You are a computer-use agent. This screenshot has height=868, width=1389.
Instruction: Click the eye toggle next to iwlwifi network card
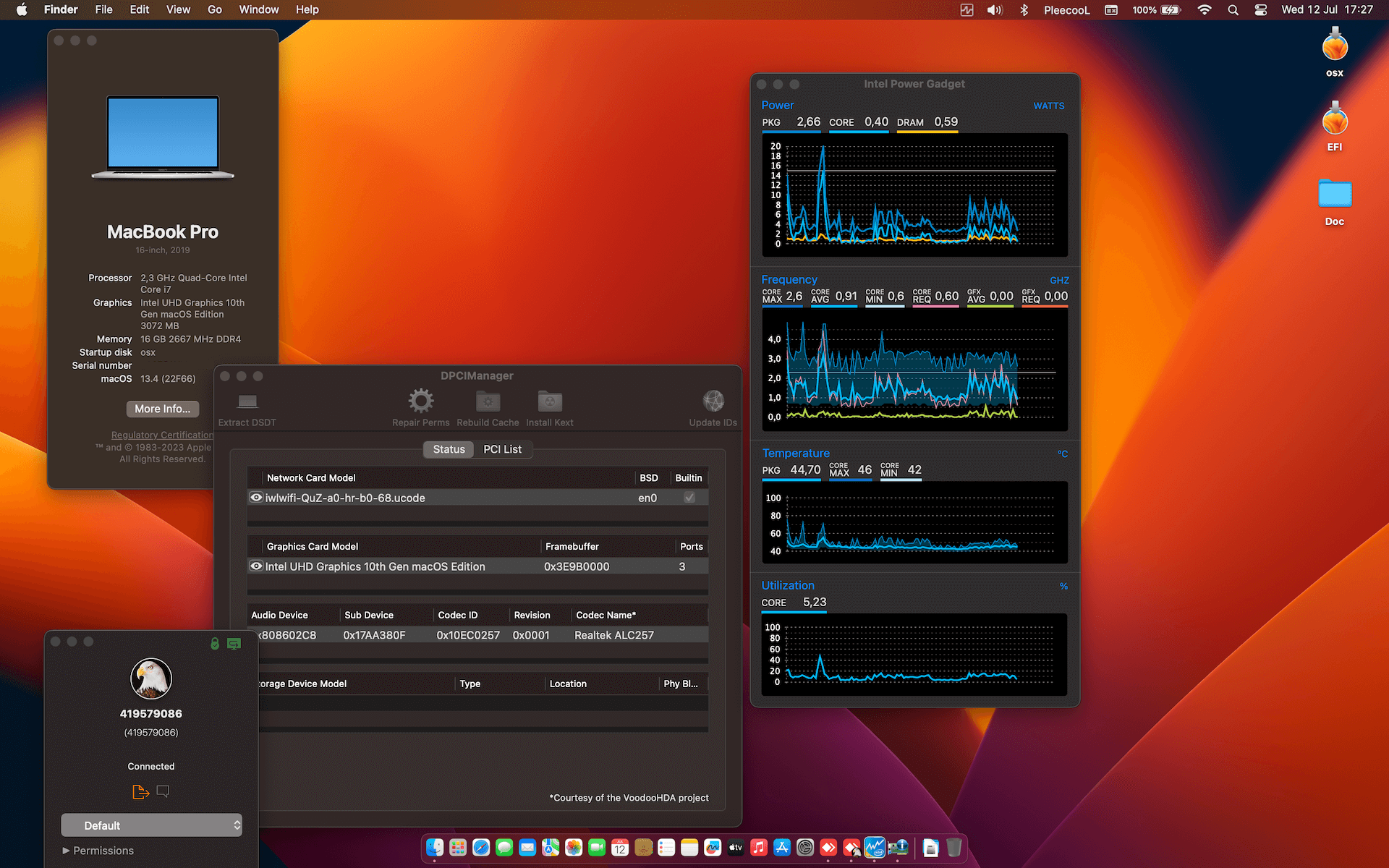(x=256, y=497)
